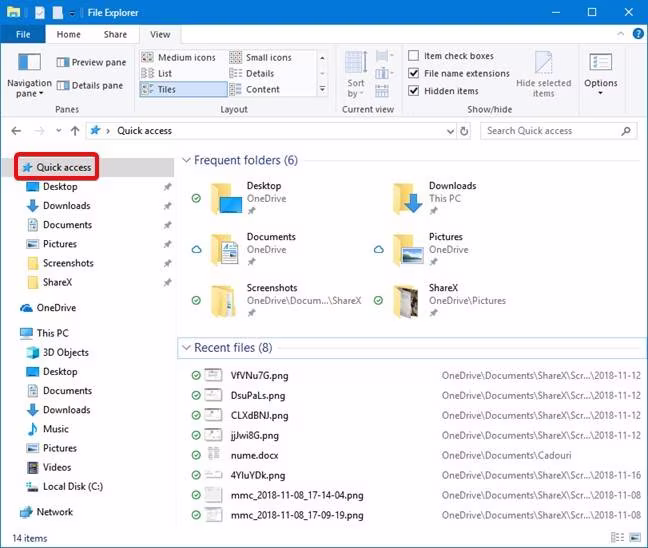Switch to details view status bar icon

[617, 537]
